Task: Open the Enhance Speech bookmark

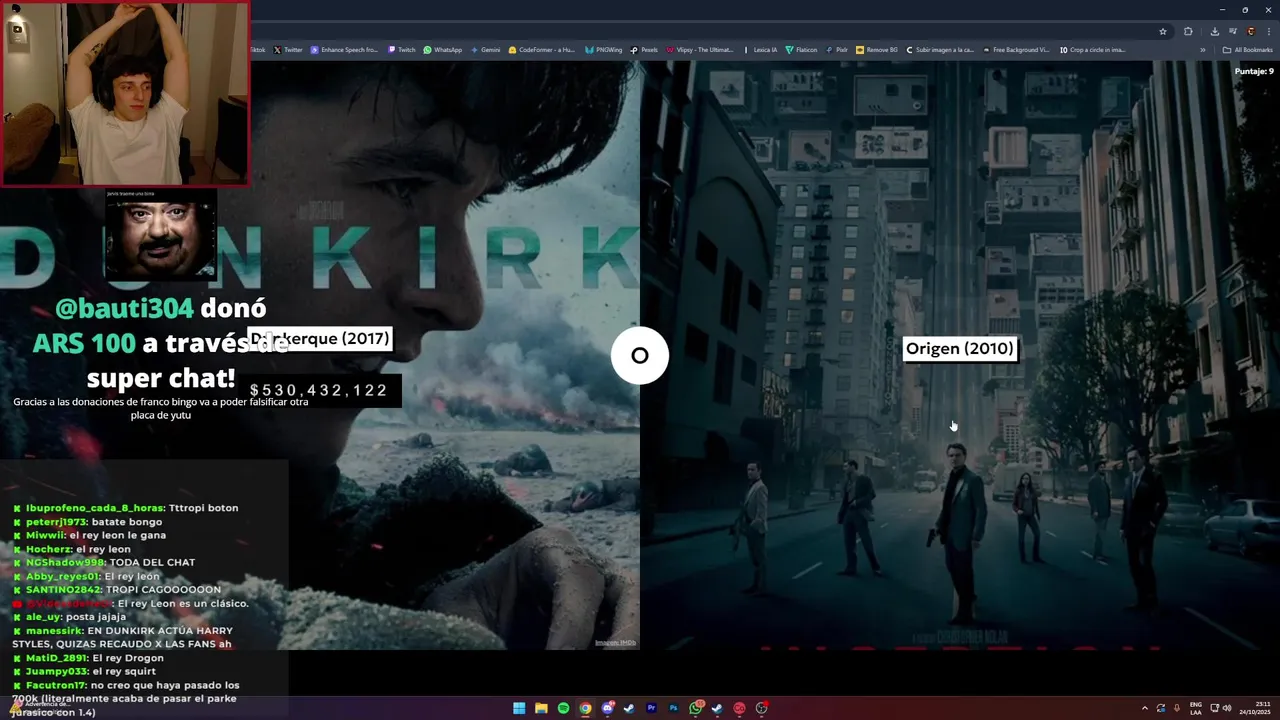Action: [x=344, y=50]
